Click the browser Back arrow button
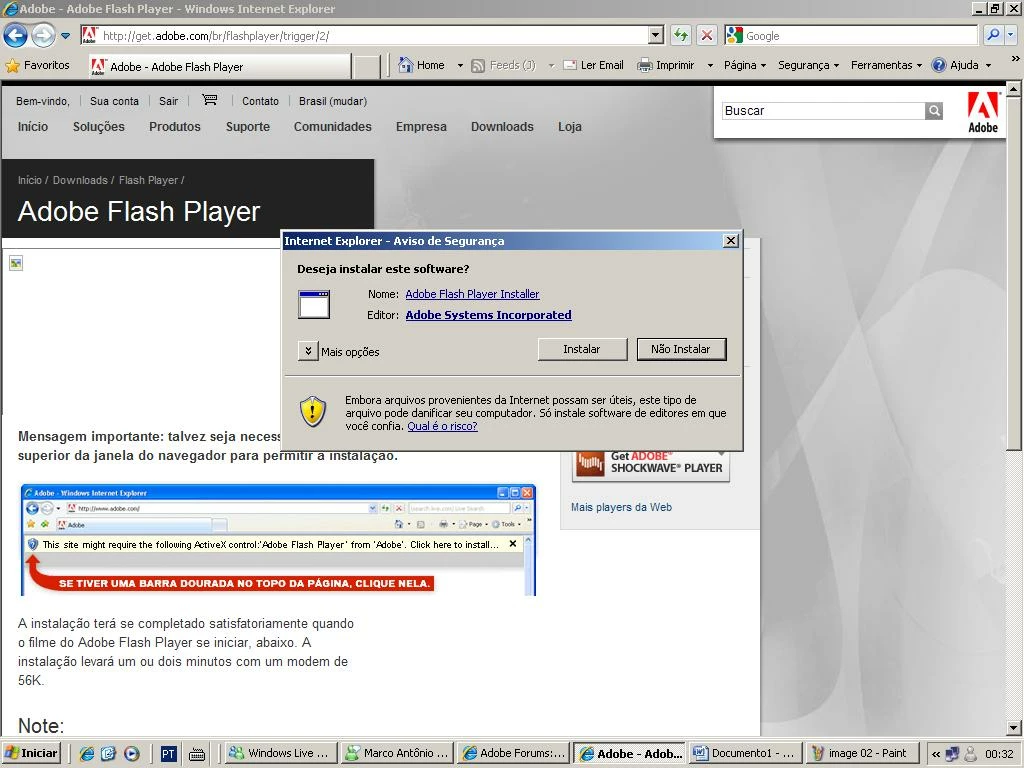 16,35
